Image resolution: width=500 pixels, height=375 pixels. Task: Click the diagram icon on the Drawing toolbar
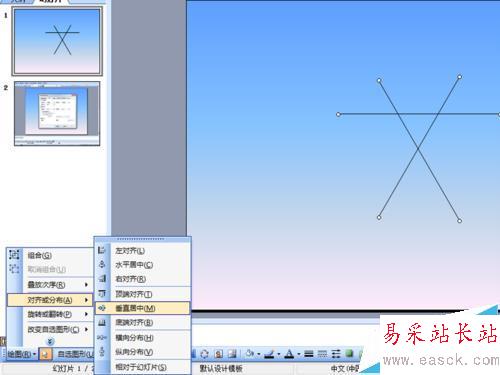pos(205,354)
